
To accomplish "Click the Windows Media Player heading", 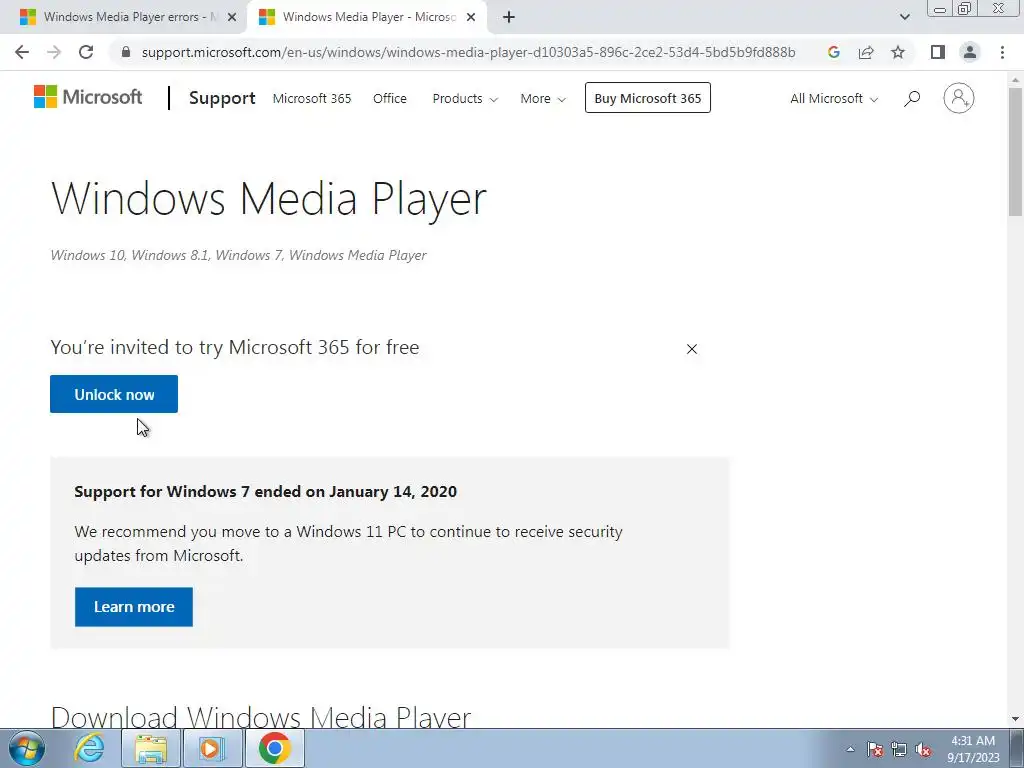I will (x=268, y=198).
